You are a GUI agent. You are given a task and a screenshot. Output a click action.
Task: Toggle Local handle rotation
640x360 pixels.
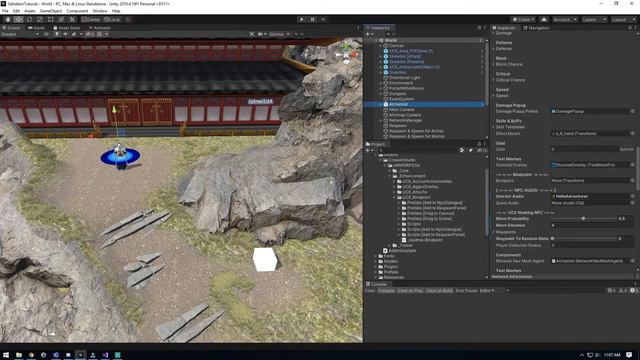click(x=112, y=19)
